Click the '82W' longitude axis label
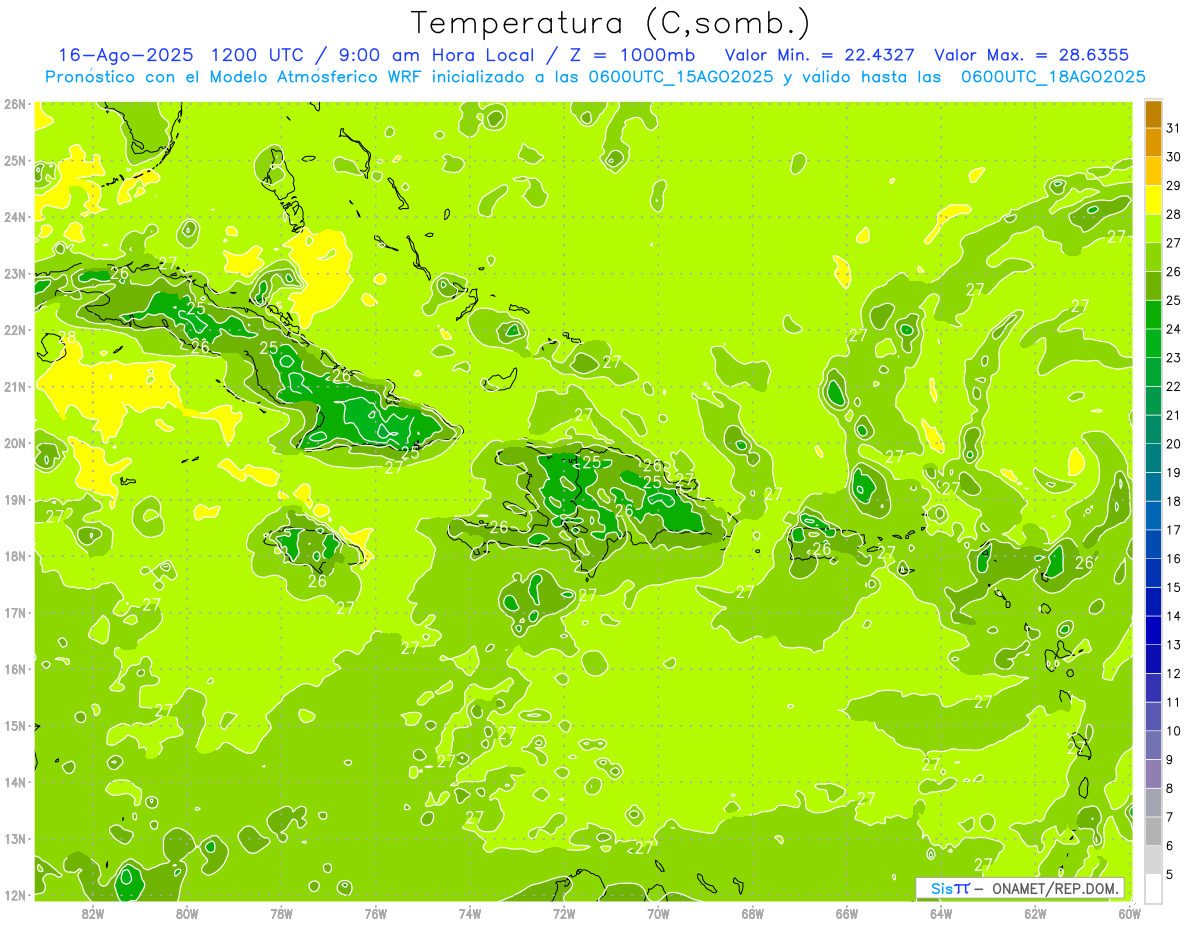 tap(93, 913)
